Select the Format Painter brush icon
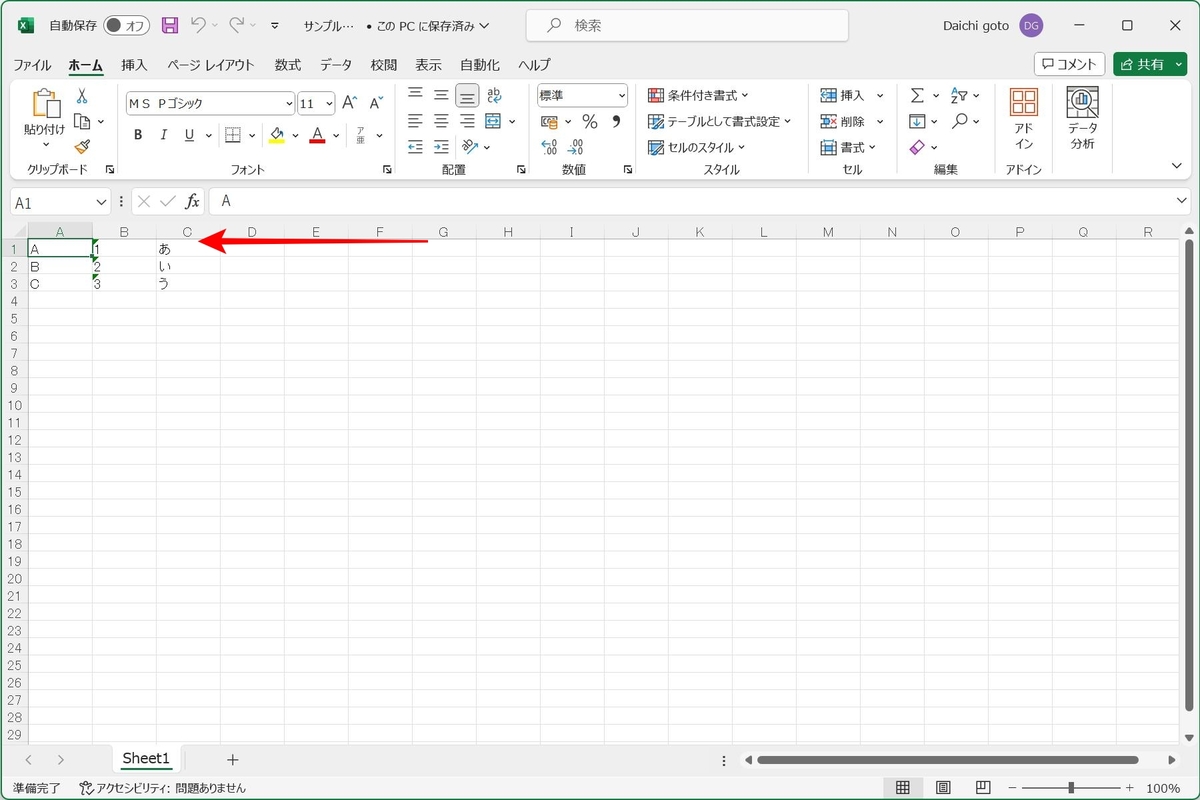1200x800 pixels. coord(82,146)
